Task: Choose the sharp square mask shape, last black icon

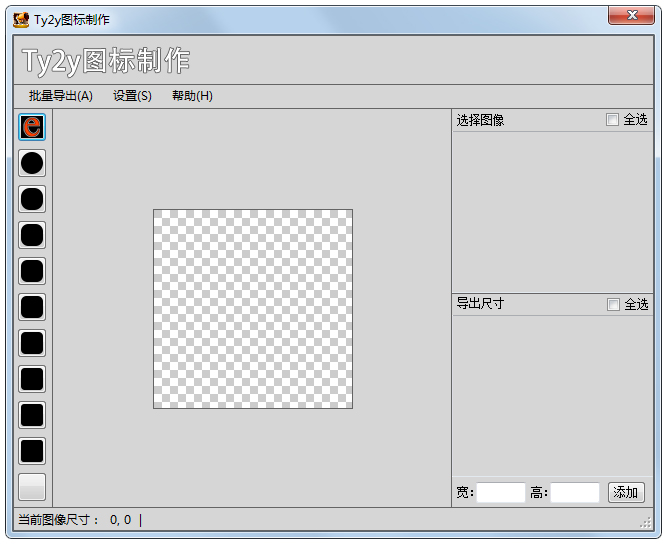Action: pos(32,451)
